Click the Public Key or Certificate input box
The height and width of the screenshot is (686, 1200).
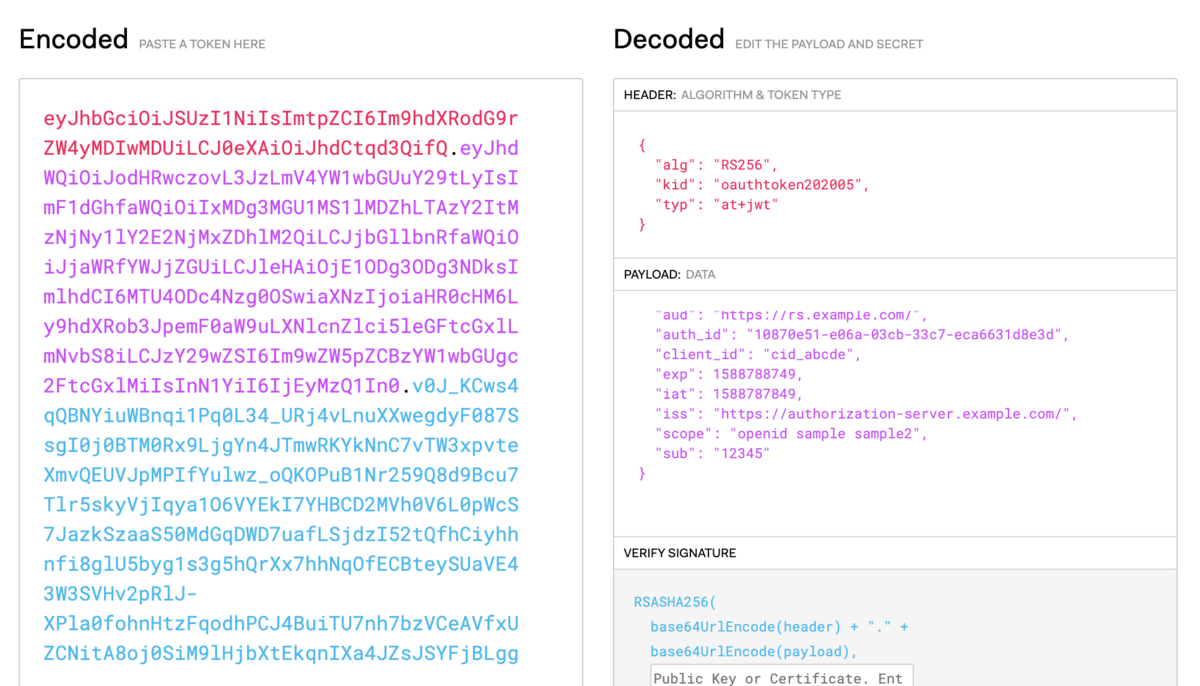782,675
